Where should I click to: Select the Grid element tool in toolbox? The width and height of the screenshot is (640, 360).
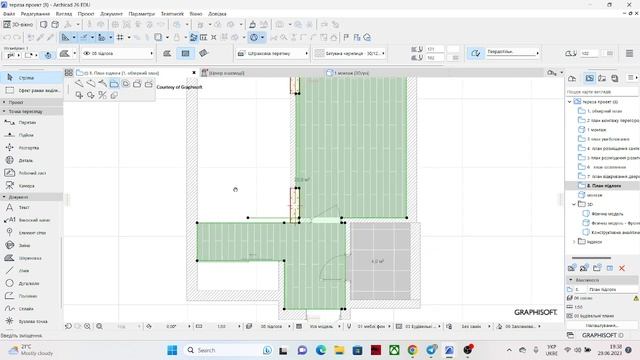pos(31,233)
